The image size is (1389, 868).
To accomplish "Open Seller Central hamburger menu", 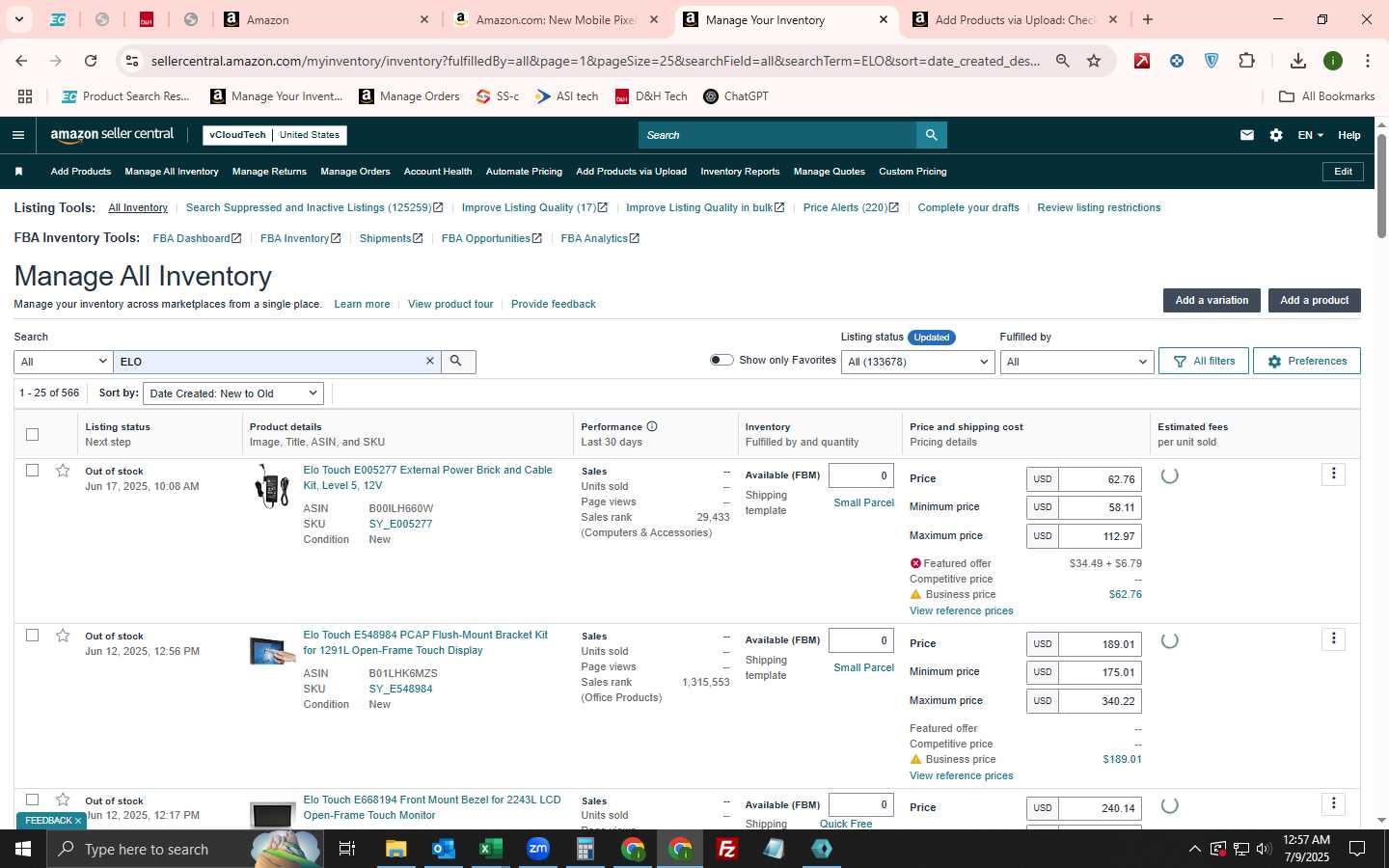I will tap(17, 135).
